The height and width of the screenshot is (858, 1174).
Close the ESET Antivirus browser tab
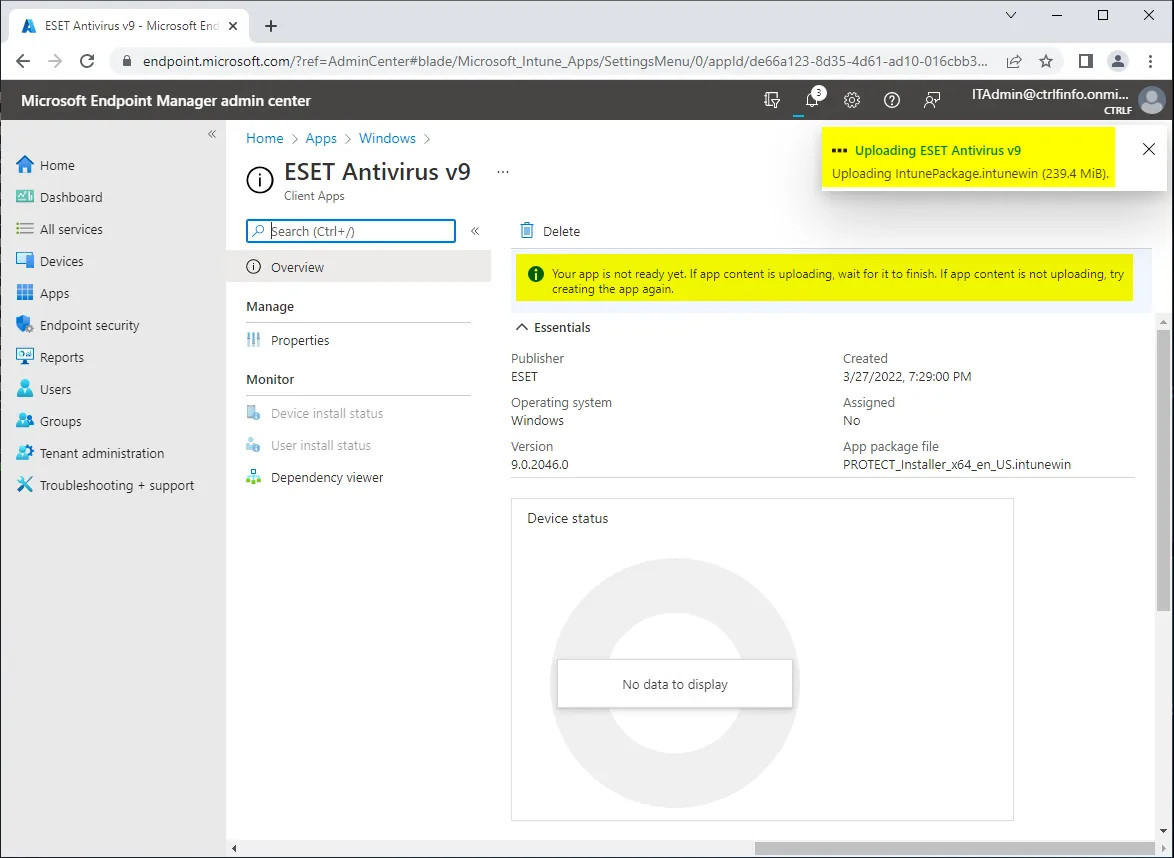click(x=233, y=25)
